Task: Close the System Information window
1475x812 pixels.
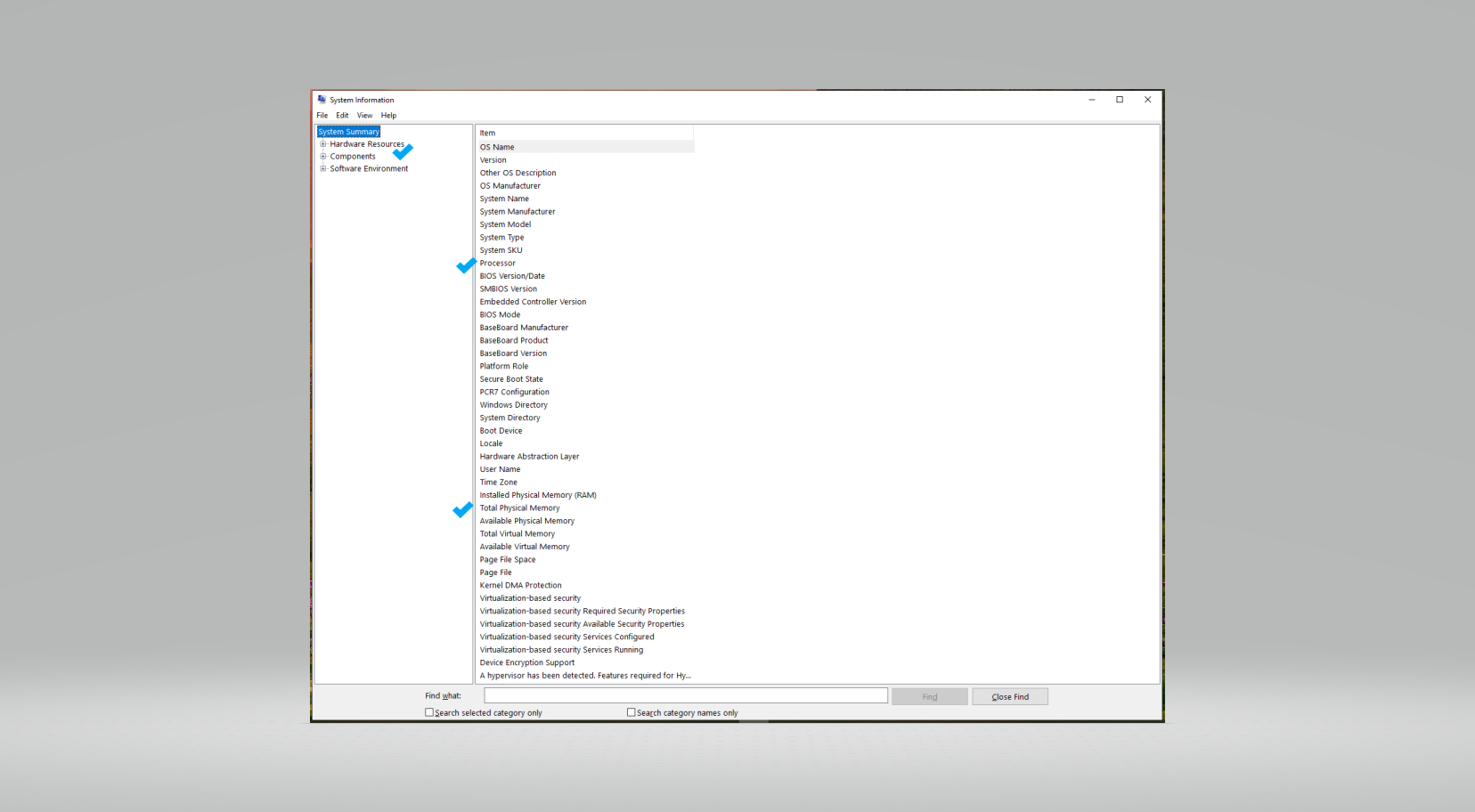Action: (1148, 100)
